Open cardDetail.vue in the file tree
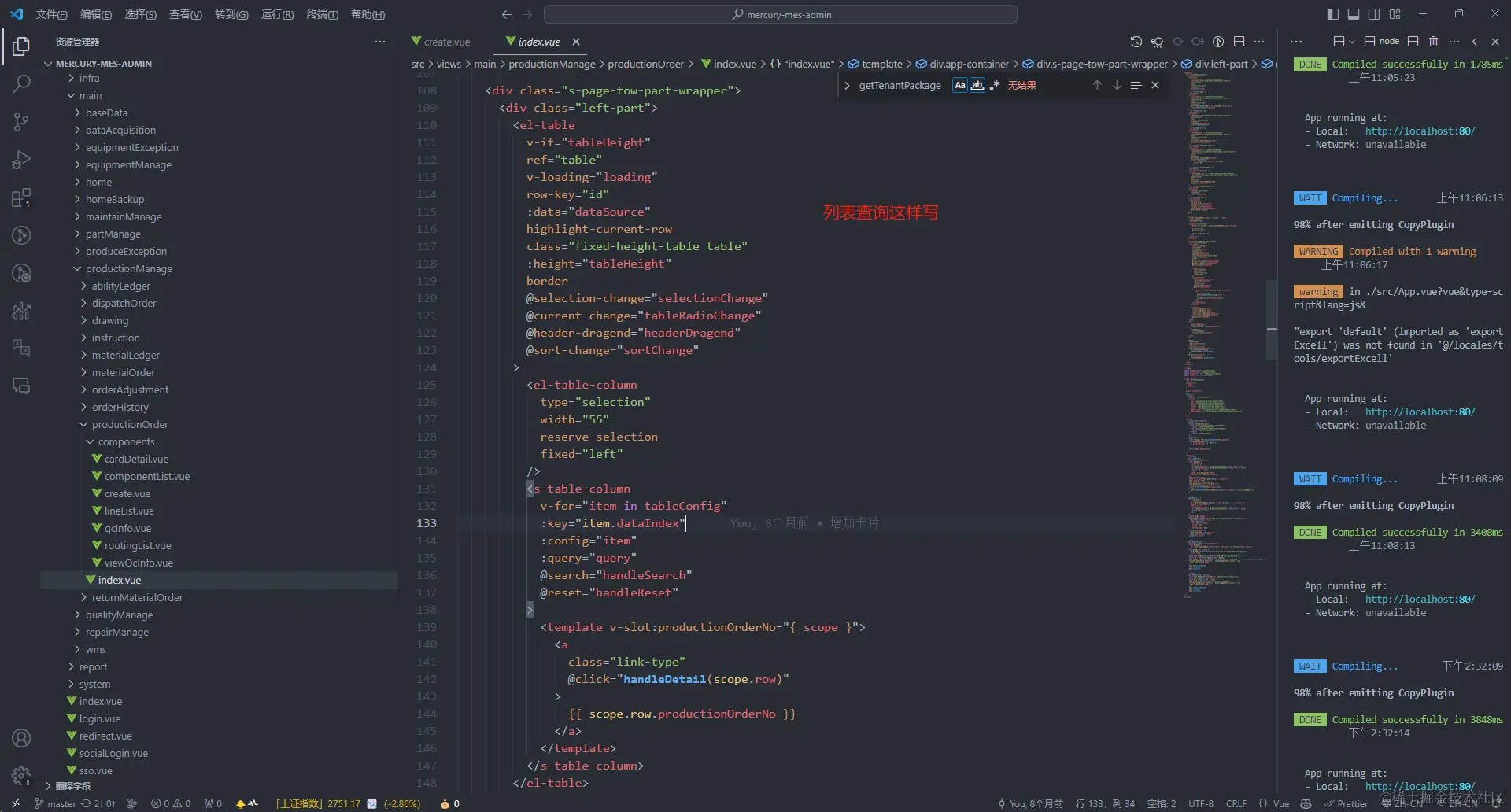 coord(136,459)
